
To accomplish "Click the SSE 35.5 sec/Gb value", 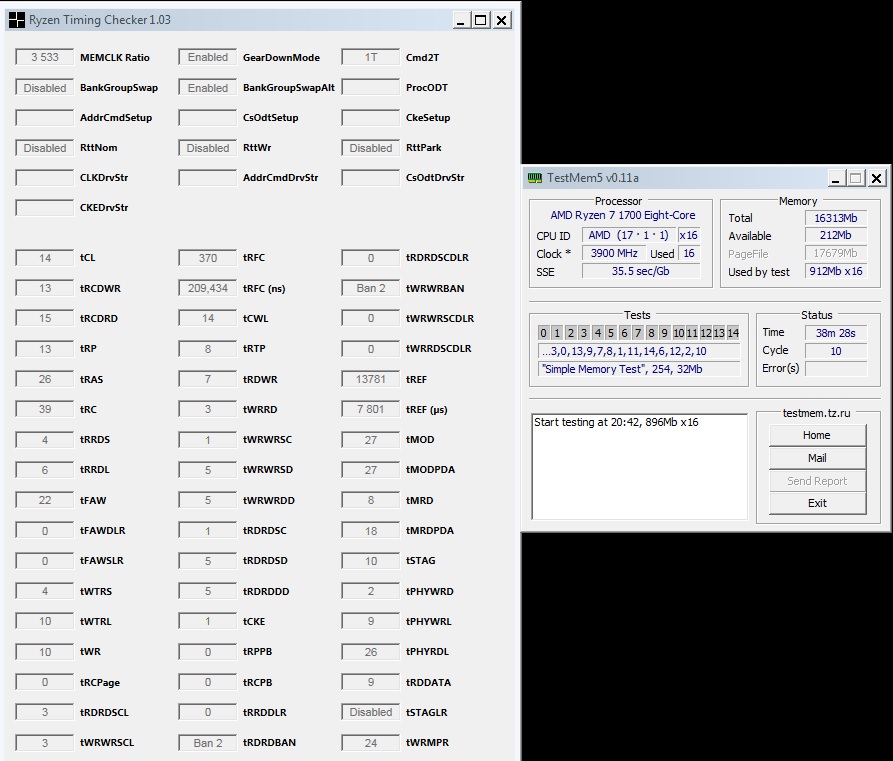I will point(641,271).
